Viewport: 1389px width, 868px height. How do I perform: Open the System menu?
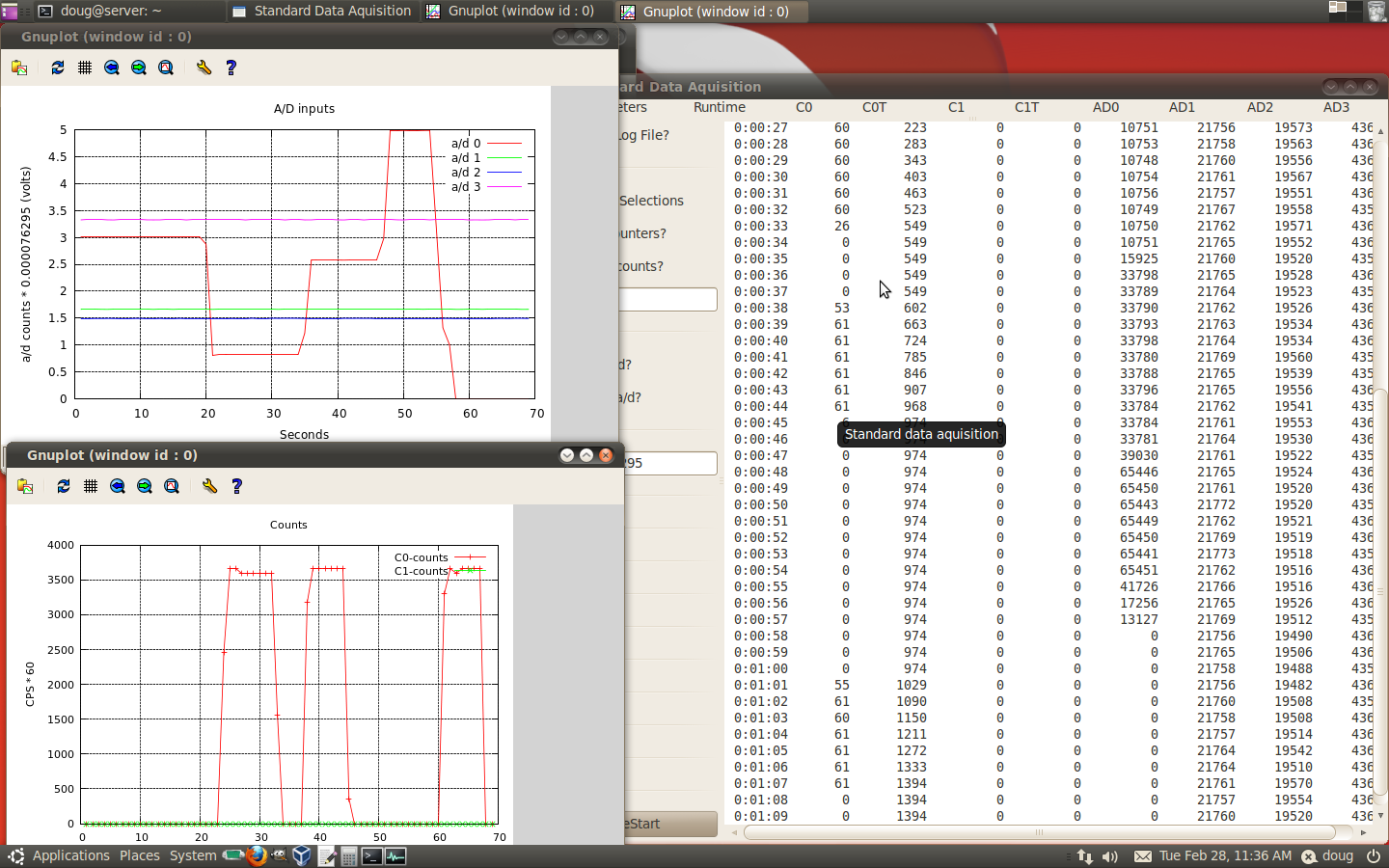click(x=193, y=855)
